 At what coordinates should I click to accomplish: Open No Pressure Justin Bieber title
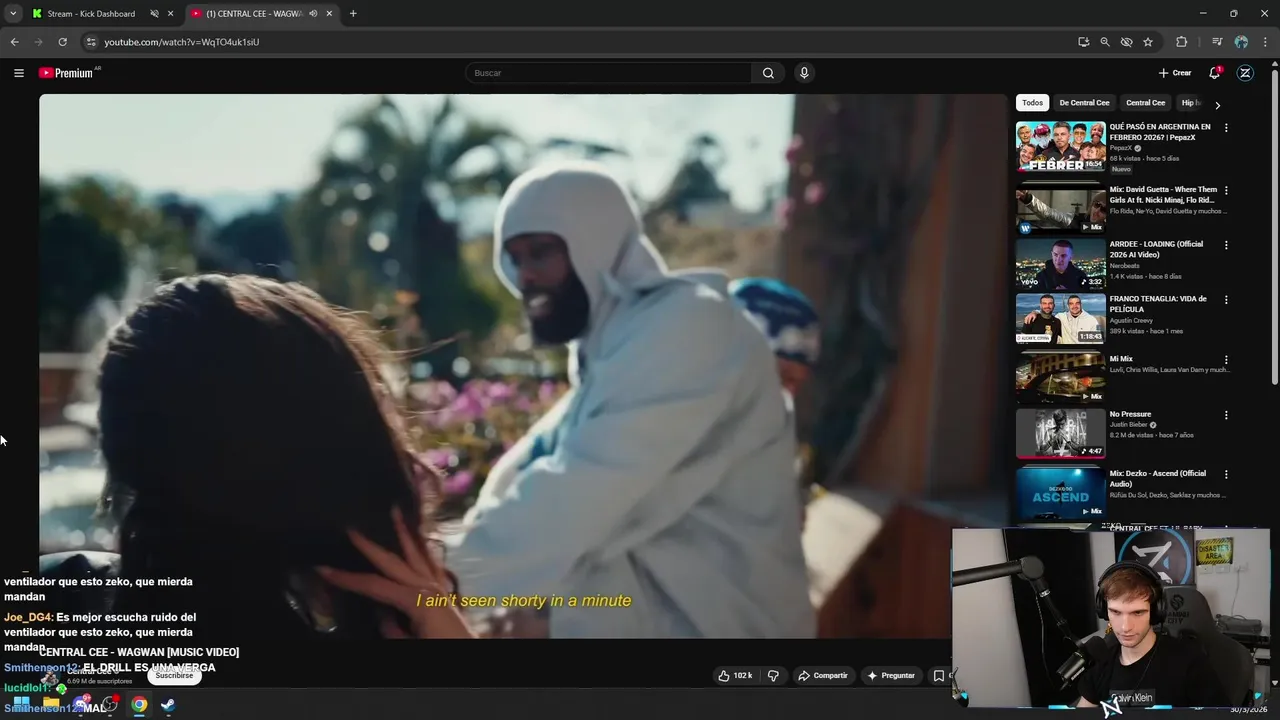(1130, 414)
